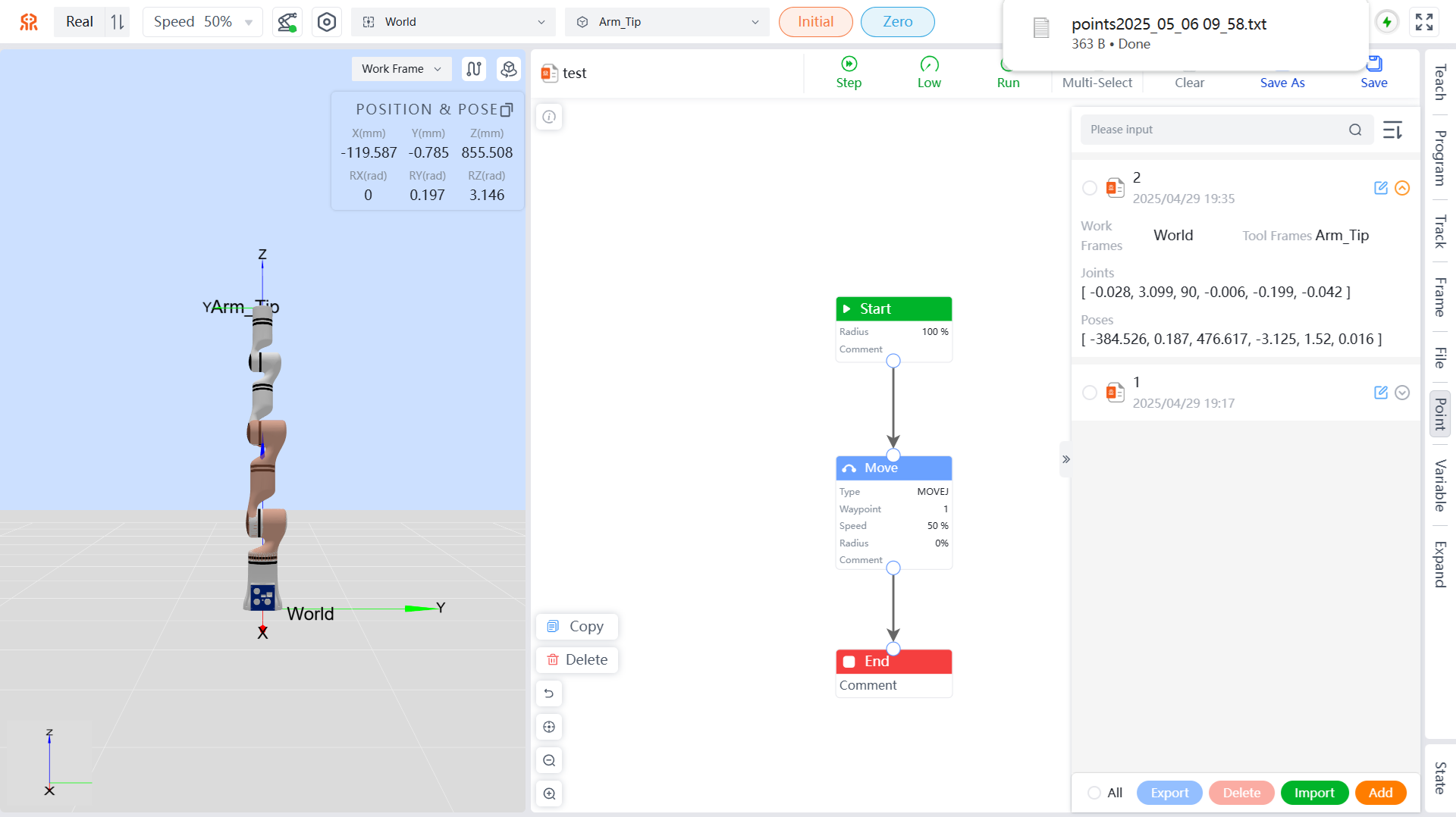Toggle the All points selection
Viewport: 1456px width, 817px height.
click(x=1094, y=793)
